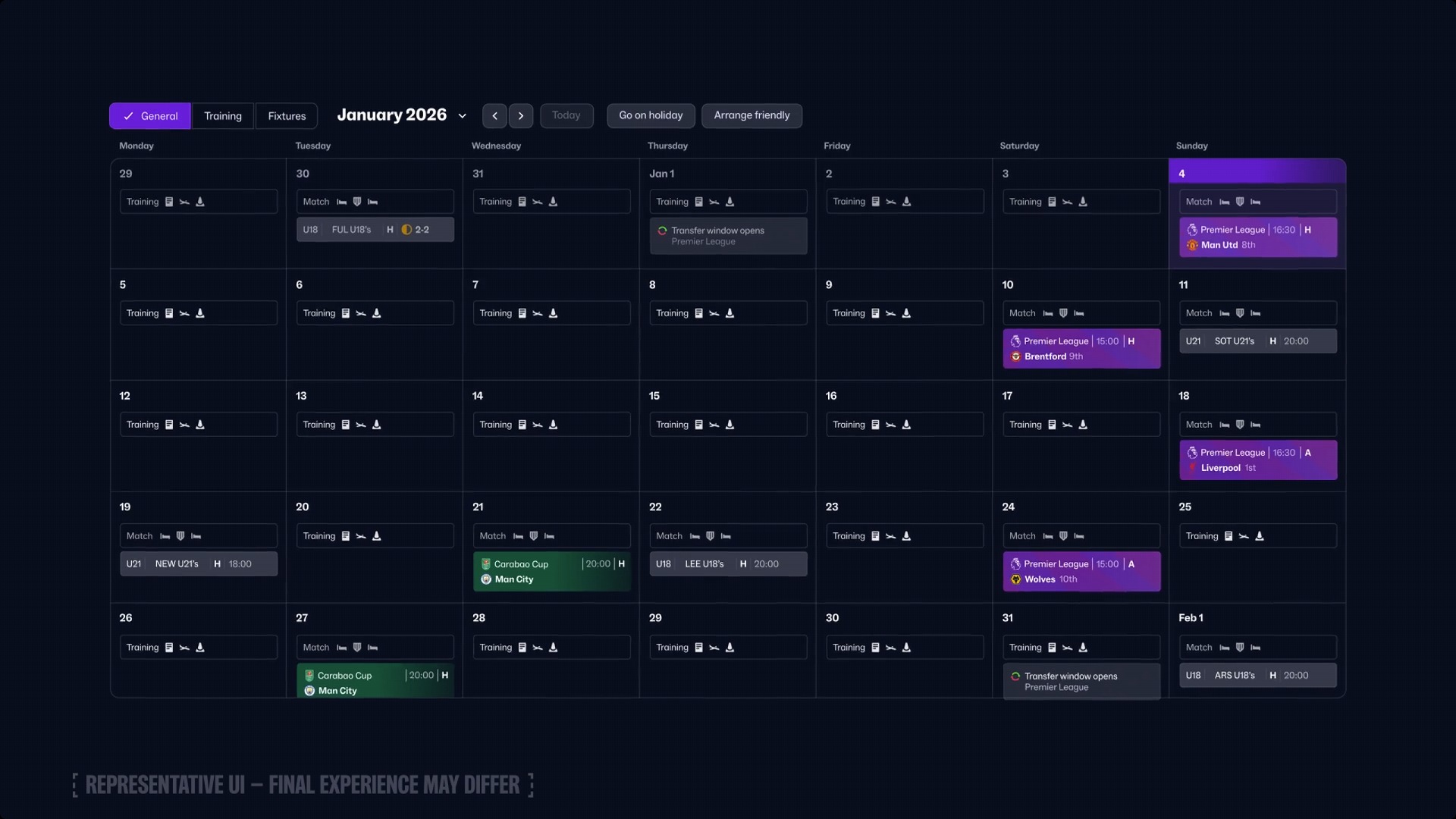The width and height of the screenshot is (1456, 819).
Task: Click the Man City badge on the Carabao Cup card
Action: point(486,579)
